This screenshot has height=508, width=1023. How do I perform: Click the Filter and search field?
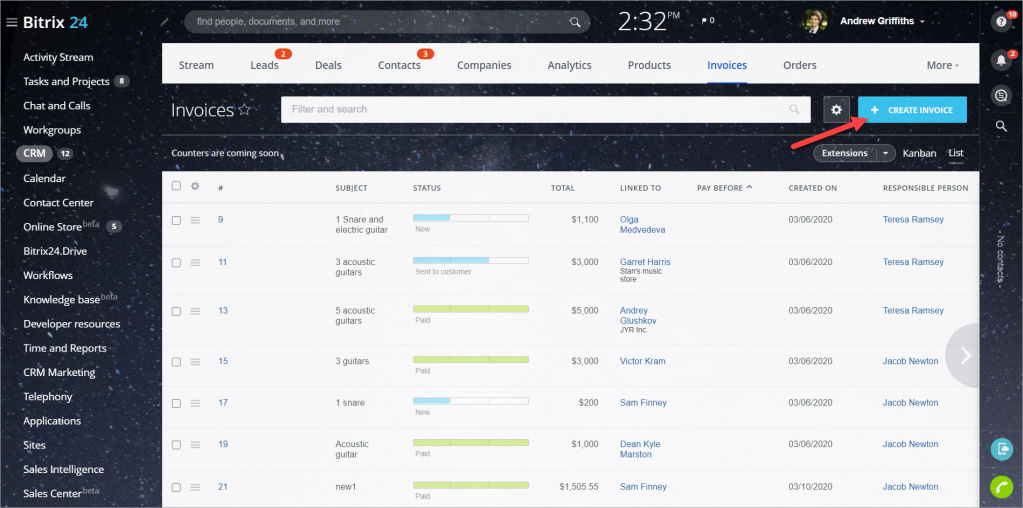tap(545, 110)
